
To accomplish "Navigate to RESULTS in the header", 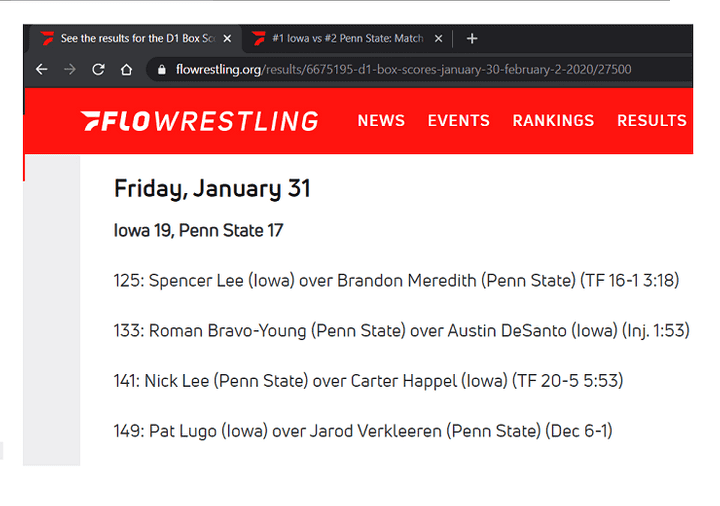I will [651, 121].
